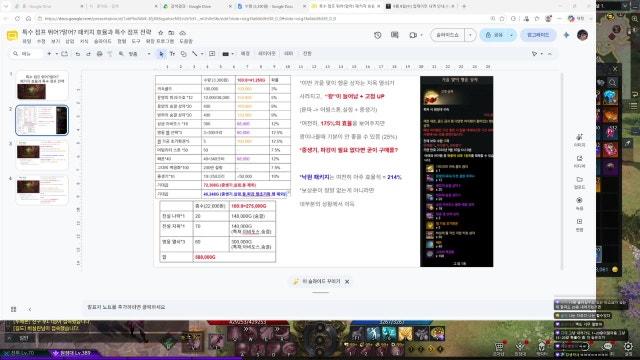The width and height of the screenshot is (640, 360).
Task: Select slide 3 thumbnail in filmstrip
Action: tap(42, 155)
